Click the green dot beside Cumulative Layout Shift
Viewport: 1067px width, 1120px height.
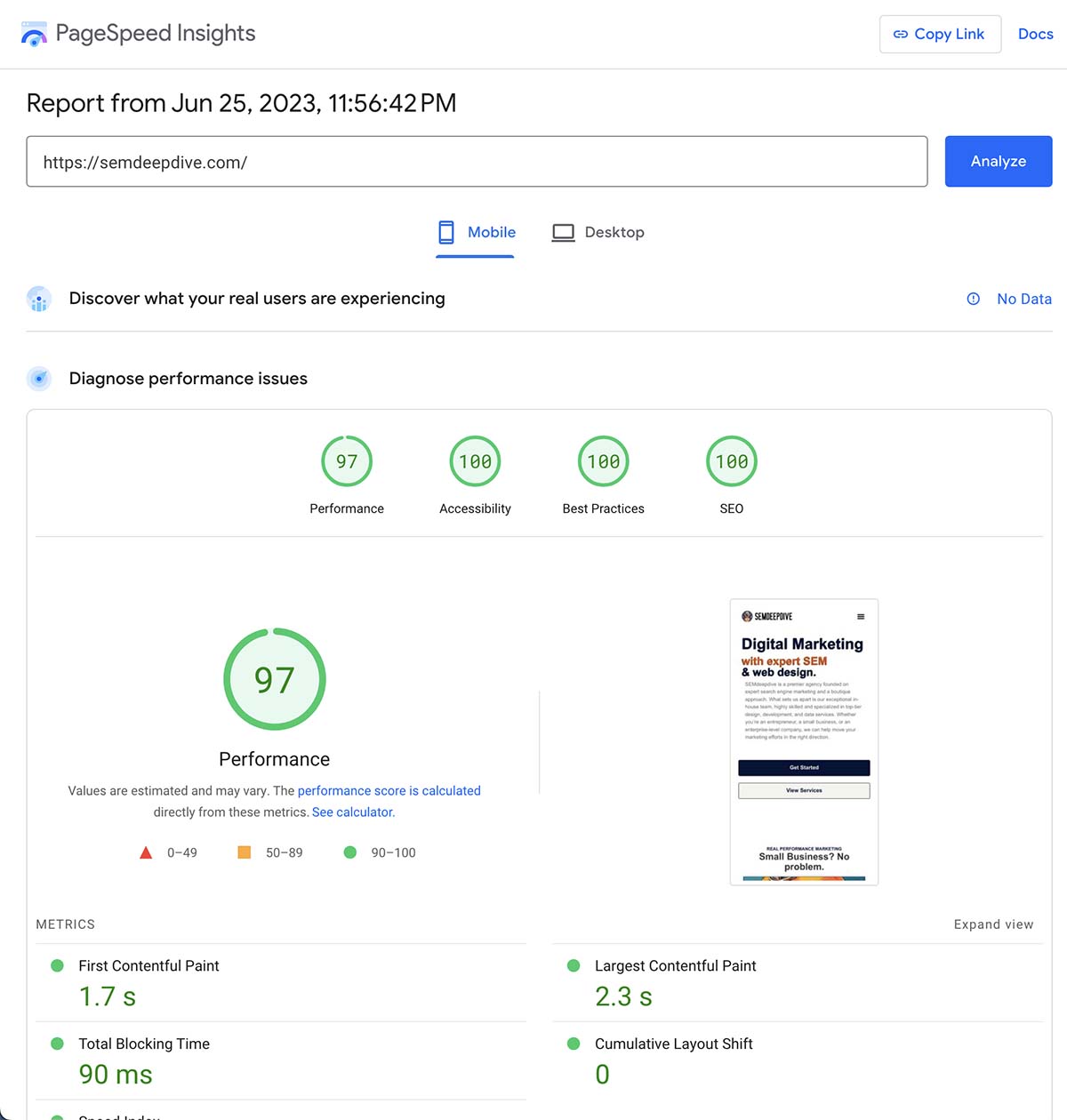click(x=574, y=1044)
